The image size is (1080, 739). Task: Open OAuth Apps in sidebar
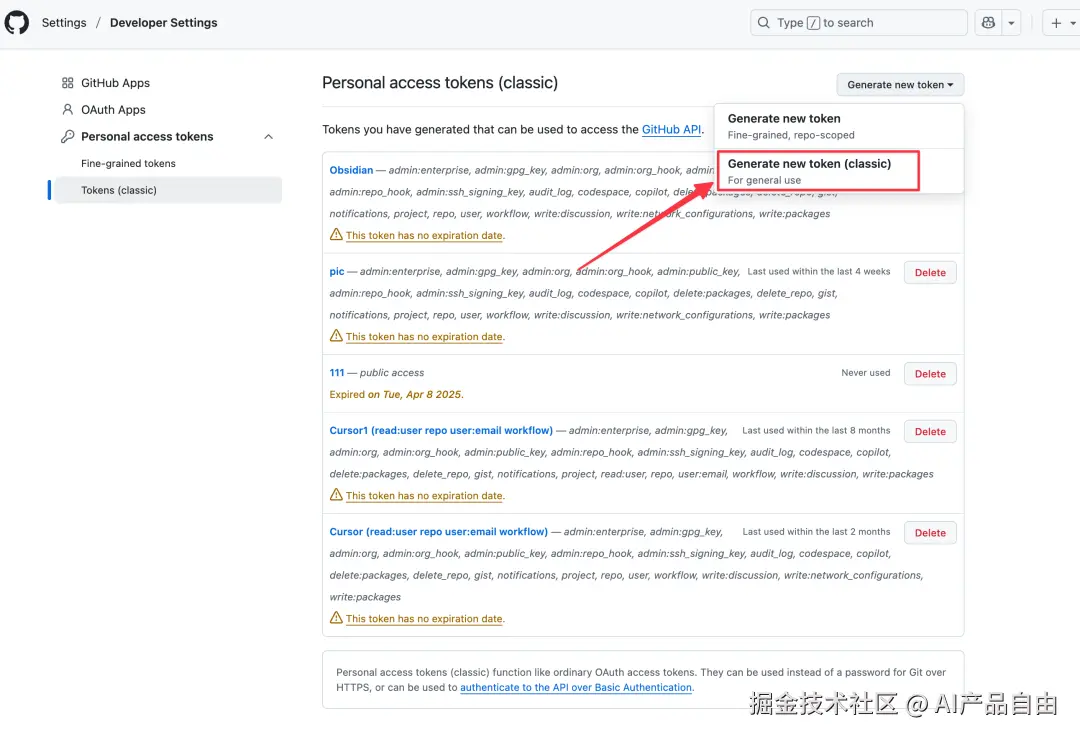(x=113, y=110)
